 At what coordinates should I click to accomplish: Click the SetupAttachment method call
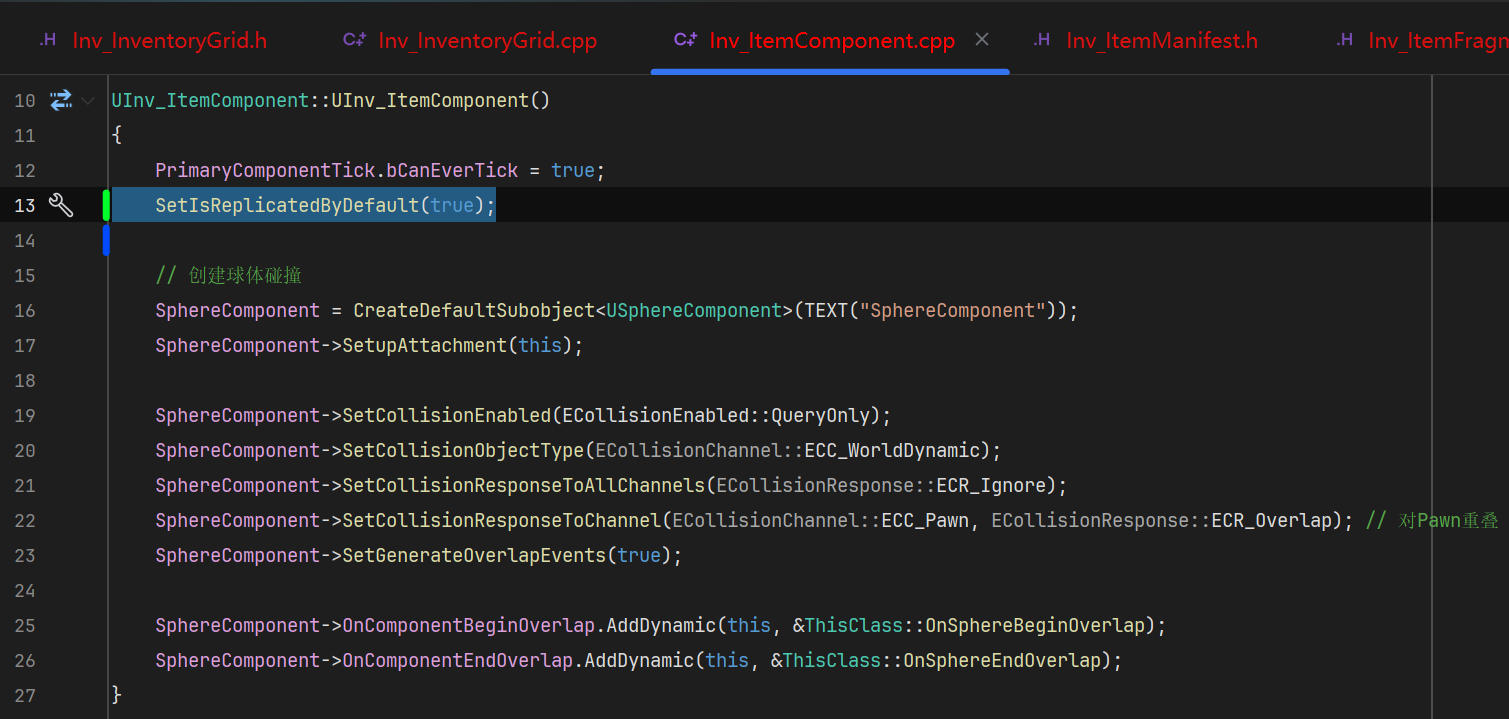click(425, 346)
